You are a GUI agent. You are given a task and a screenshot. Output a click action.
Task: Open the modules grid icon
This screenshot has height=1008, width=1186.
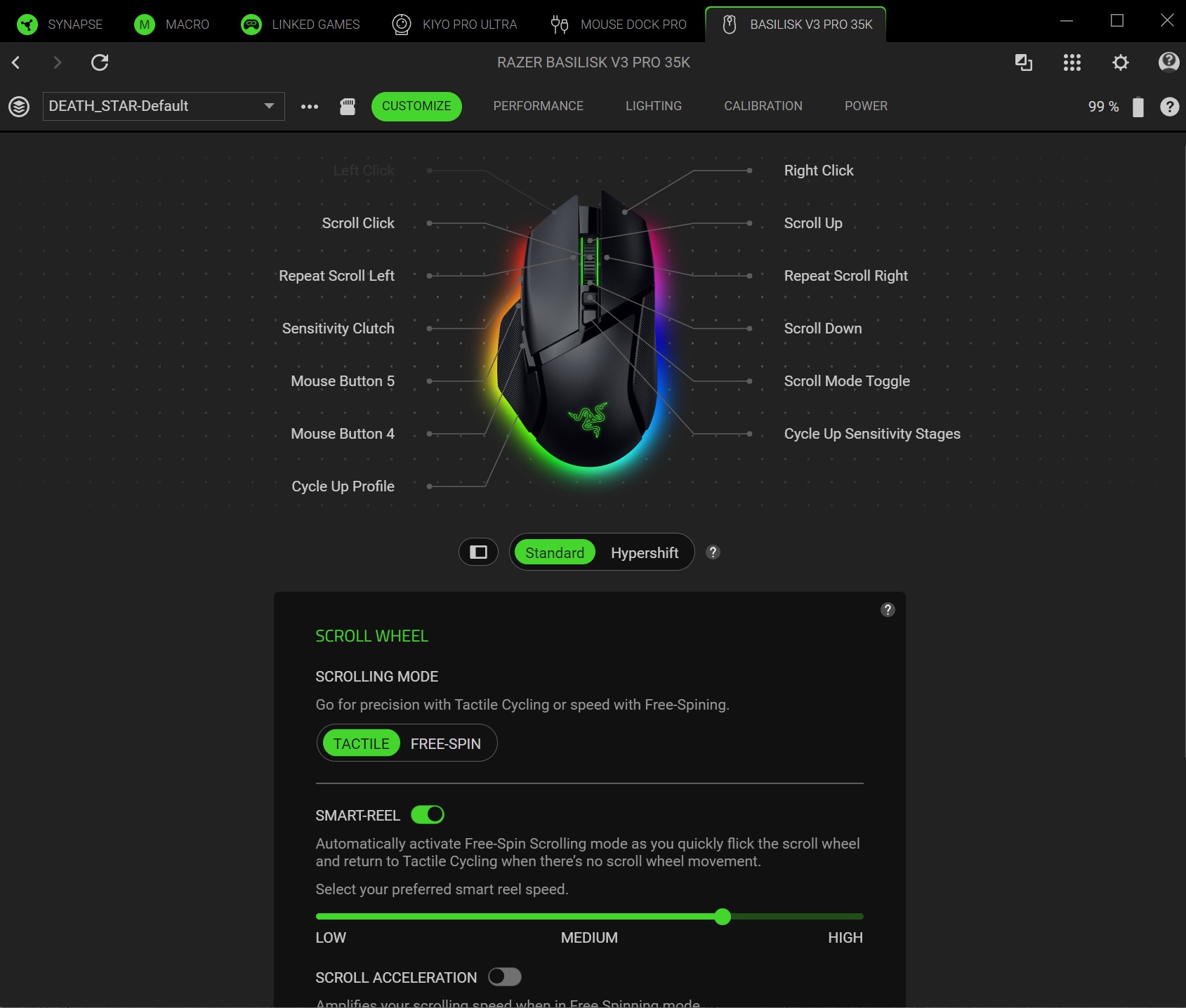(x=1072, y=62)
